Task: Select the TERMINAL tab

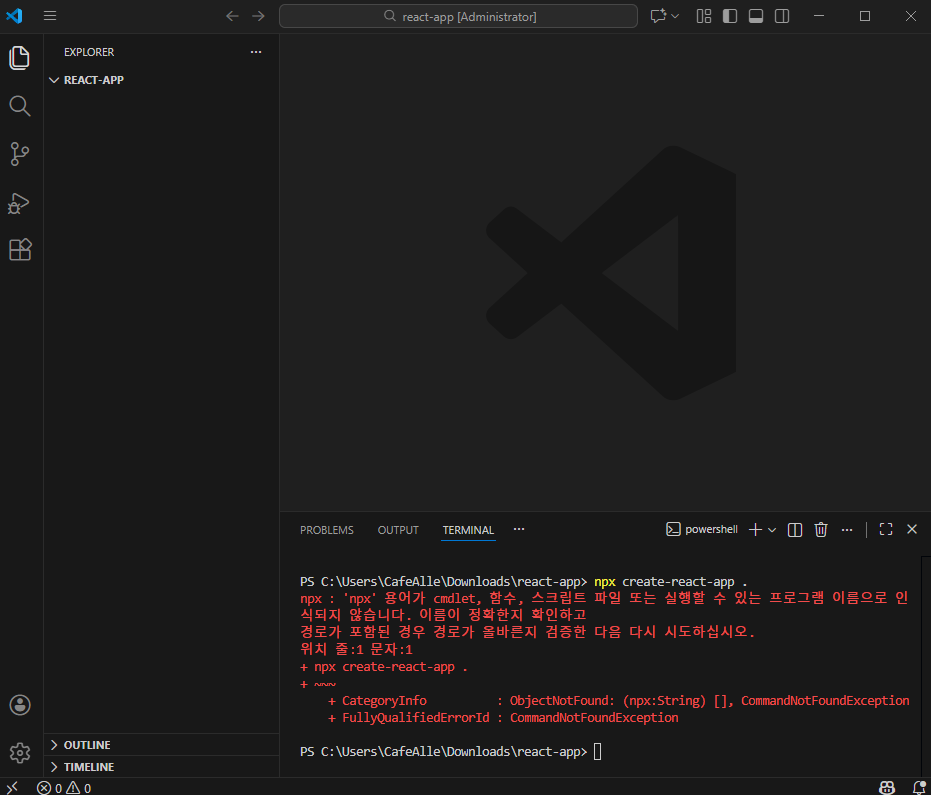Action: point(468,530)
